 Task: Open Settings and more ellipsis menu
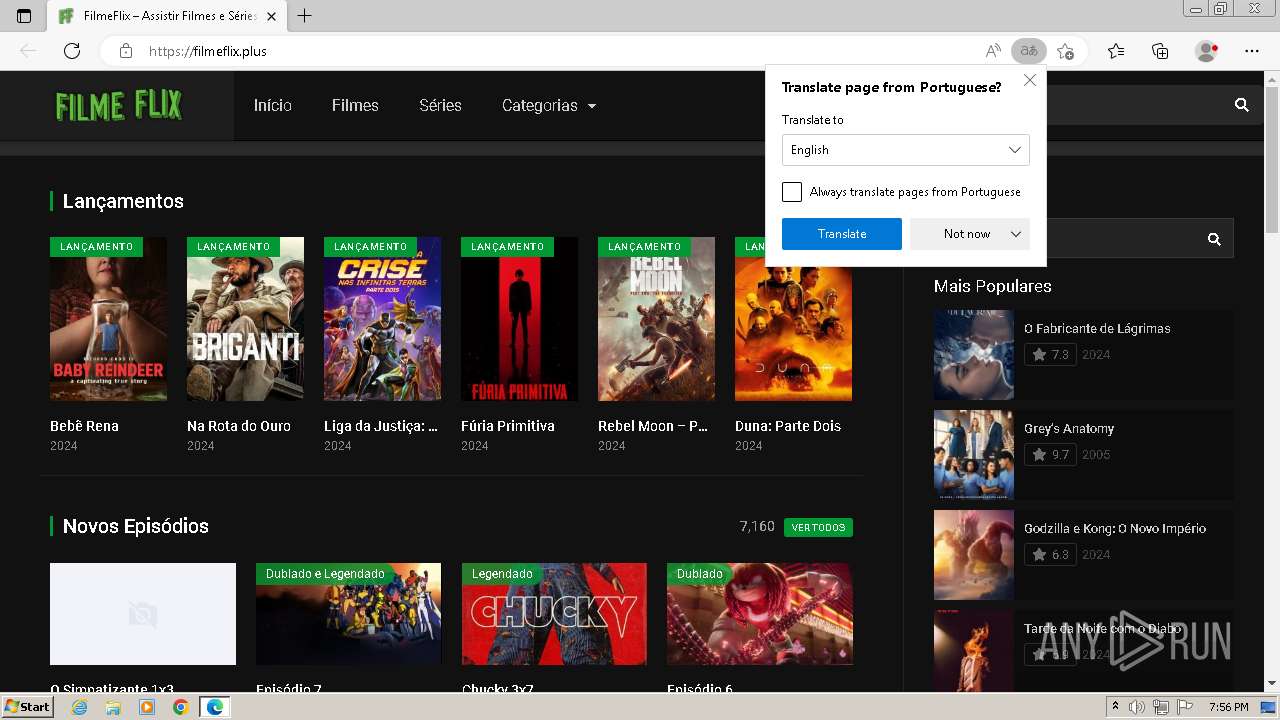[x=1252, y=51]
